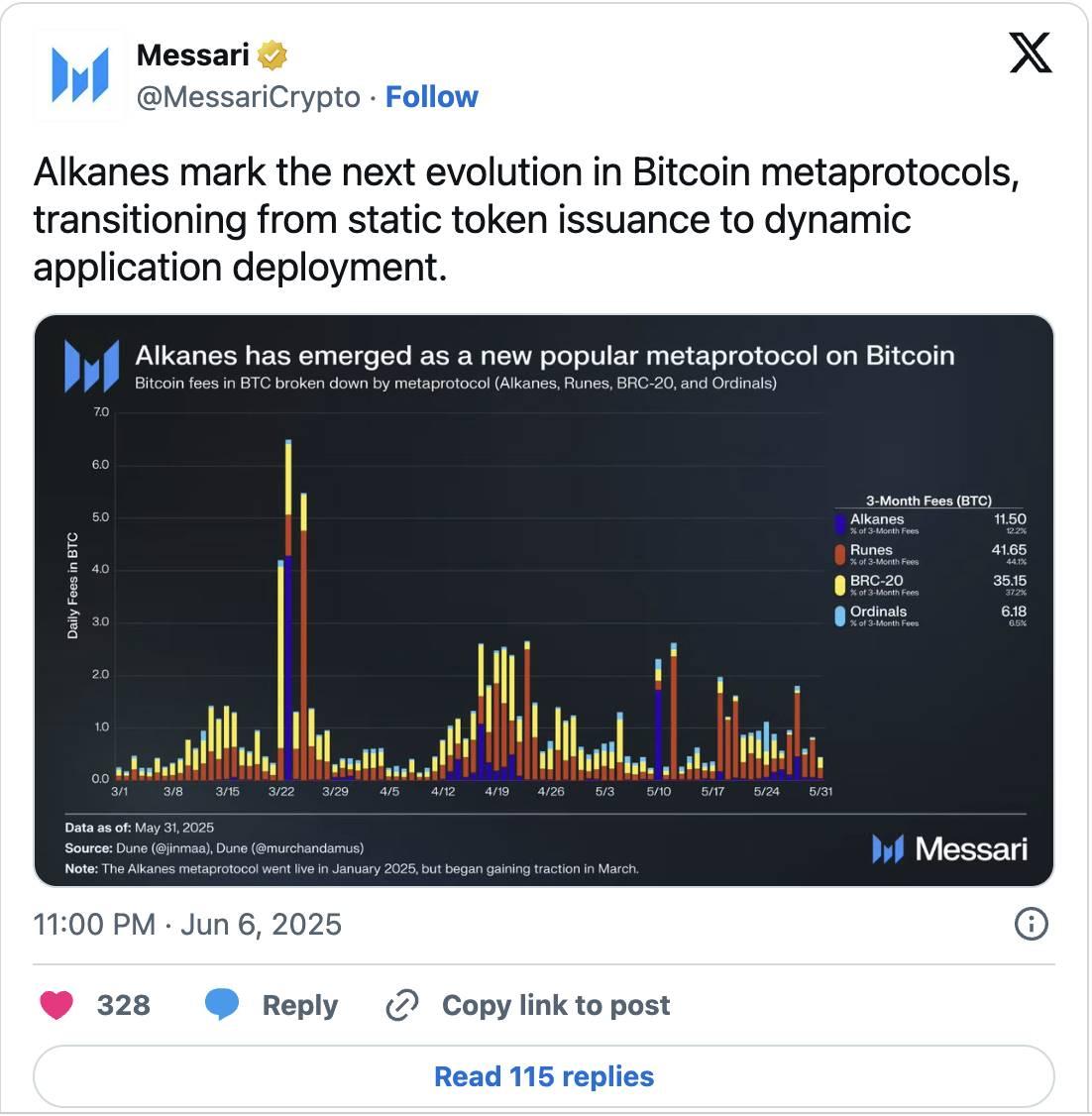This screenshot has width=1092, height=1116.
Task: Click the Ordinals light blue legend swatch
Action: (x=840, y=615)
